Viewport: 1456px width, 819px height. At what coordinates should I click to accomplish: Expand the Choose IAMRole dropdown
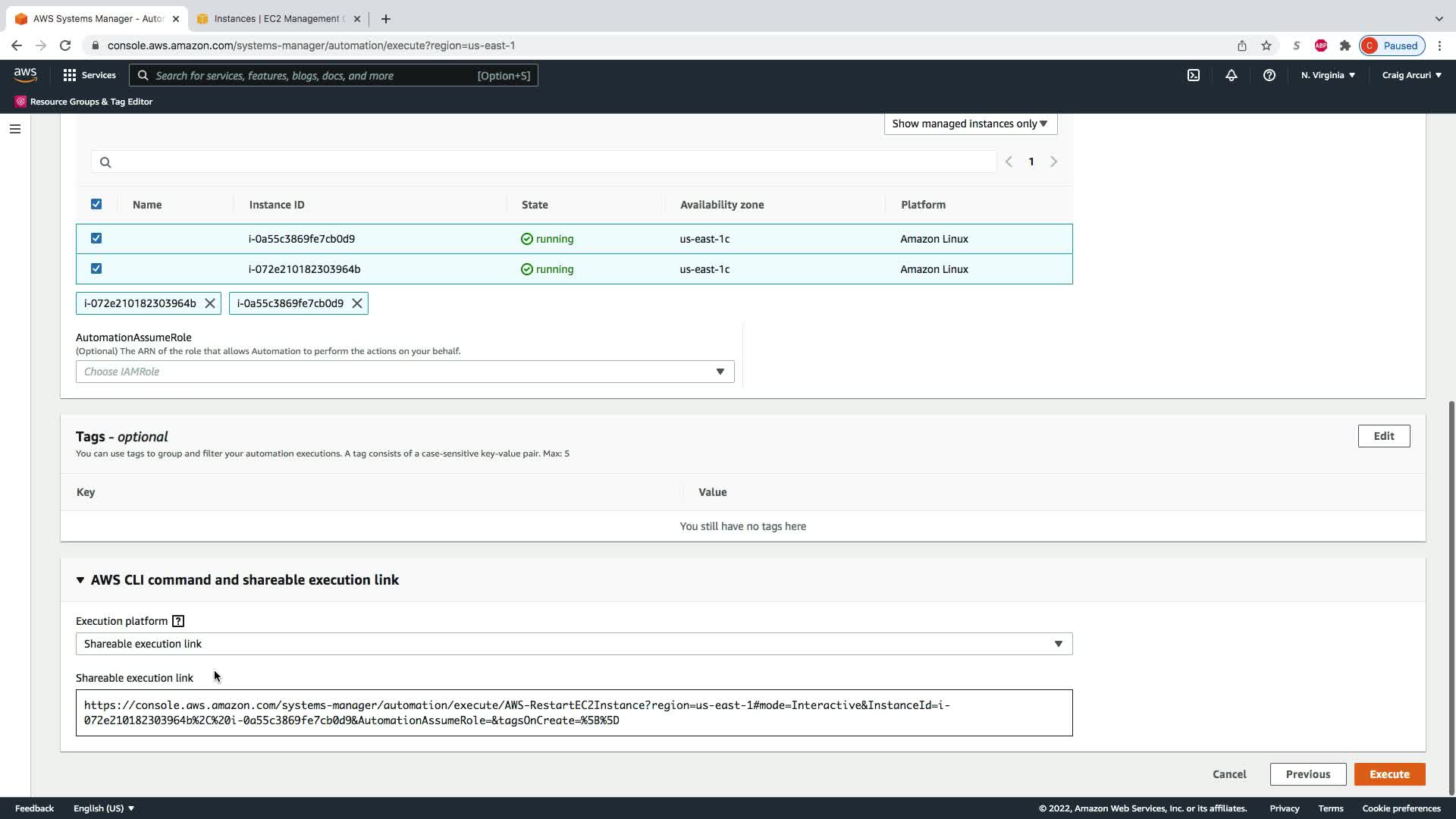(405, 372)
